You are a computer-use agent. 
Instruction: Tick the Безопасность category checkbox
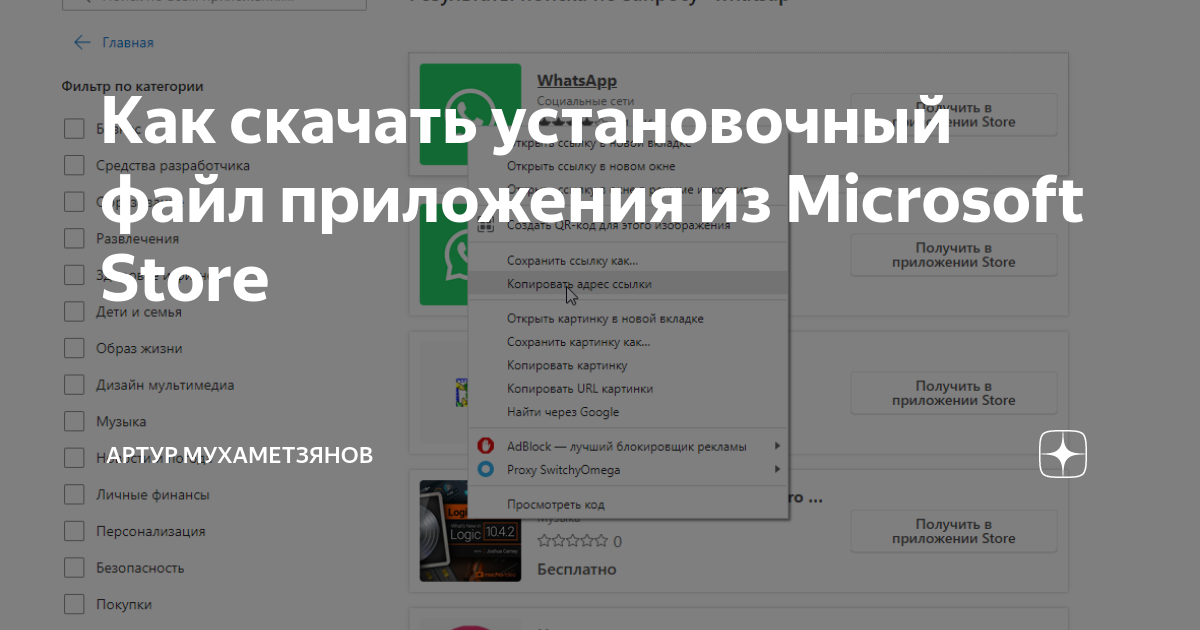(74, 568)
